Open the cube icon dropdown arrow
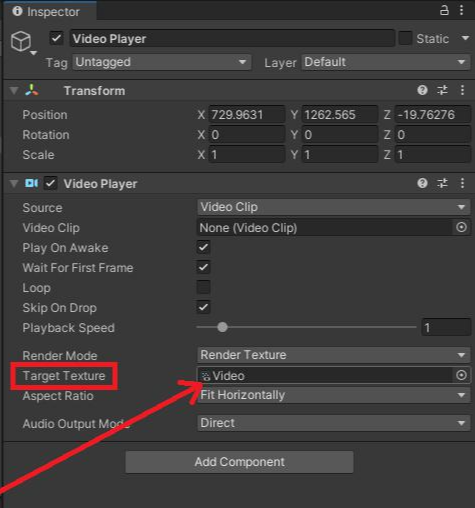The width and height of the screenshot is (475, 508). pos(33,53)
